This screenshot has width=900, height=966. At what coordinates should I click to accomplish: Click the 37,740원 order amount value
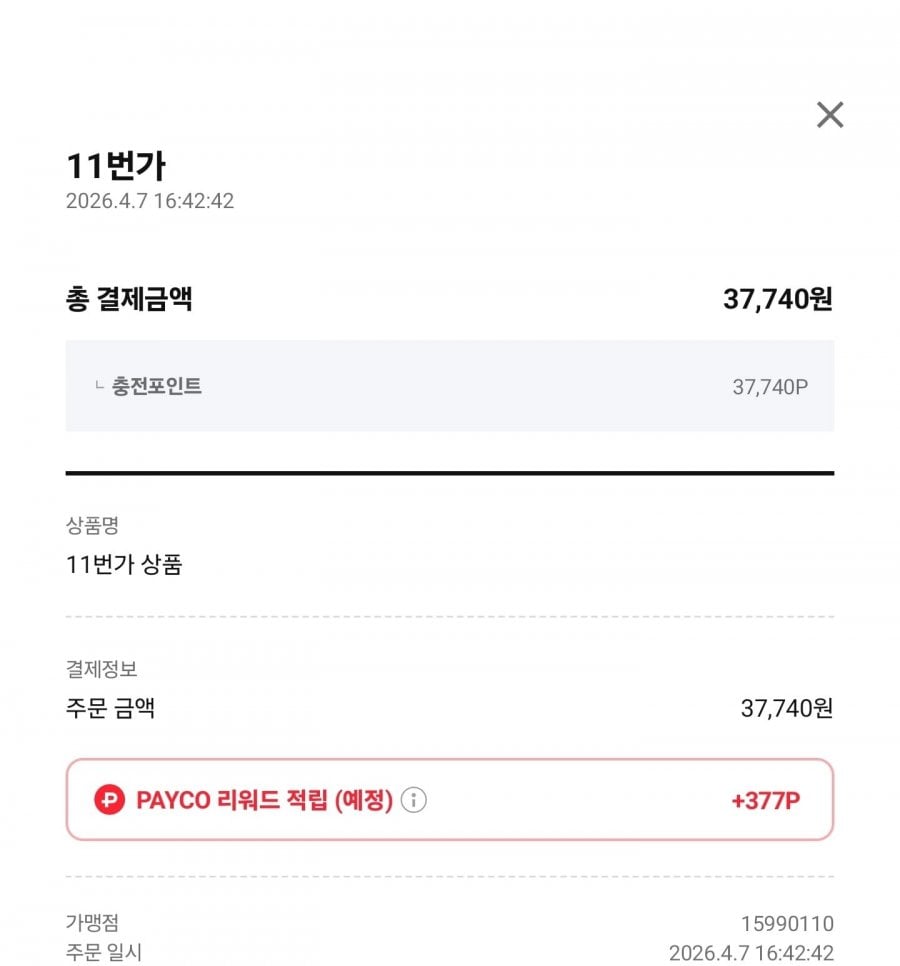pos(786,709)
